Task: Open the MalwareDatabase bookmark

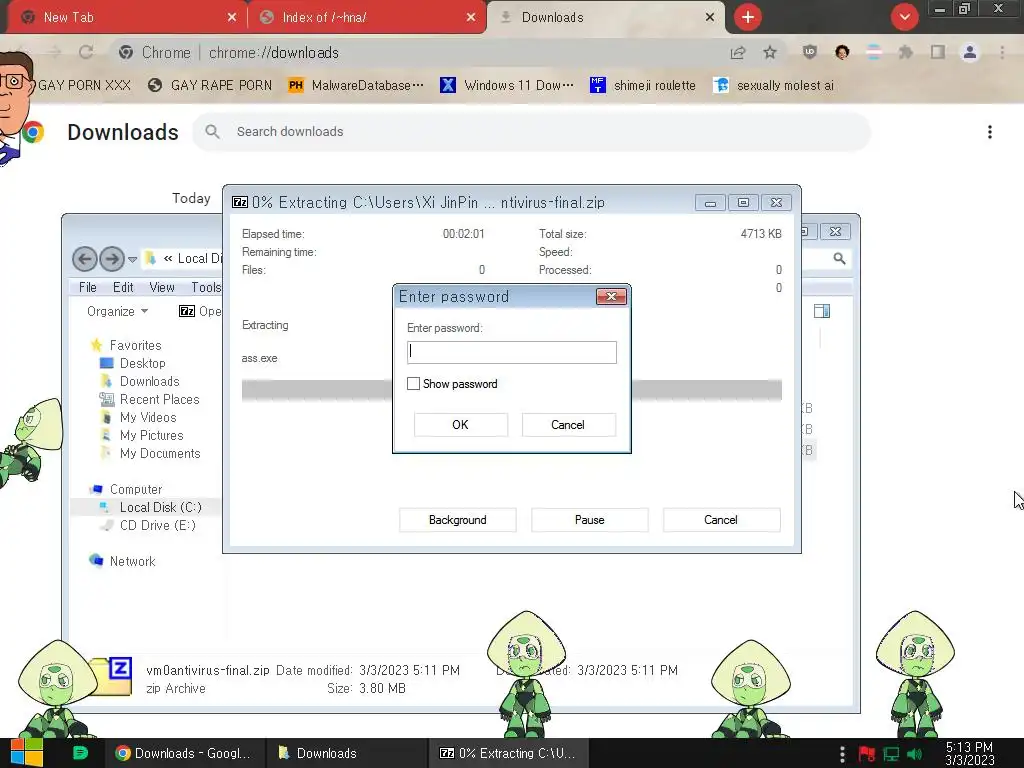Action: click(357, 86)
